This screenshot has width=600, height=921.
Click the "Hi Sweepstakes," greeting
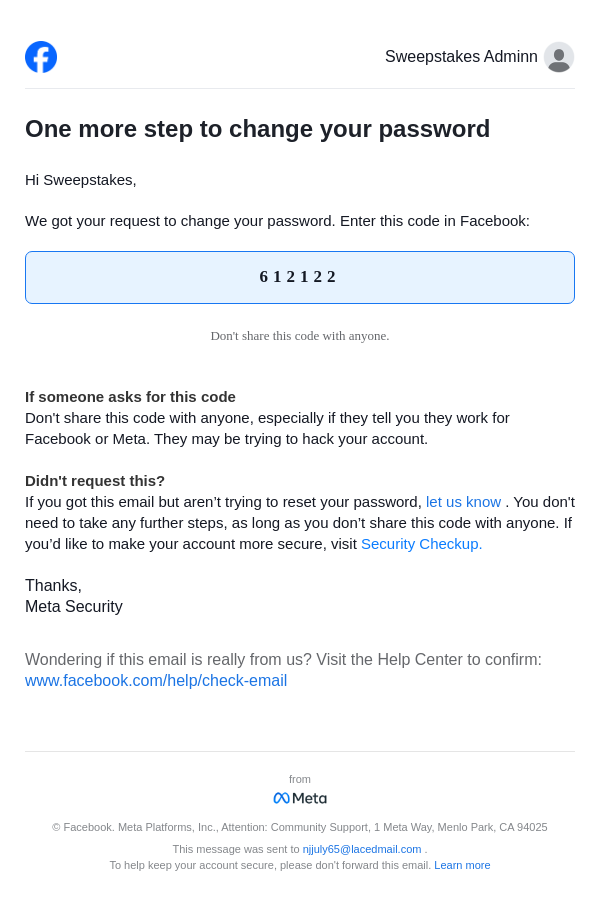(x=81, y=180)
